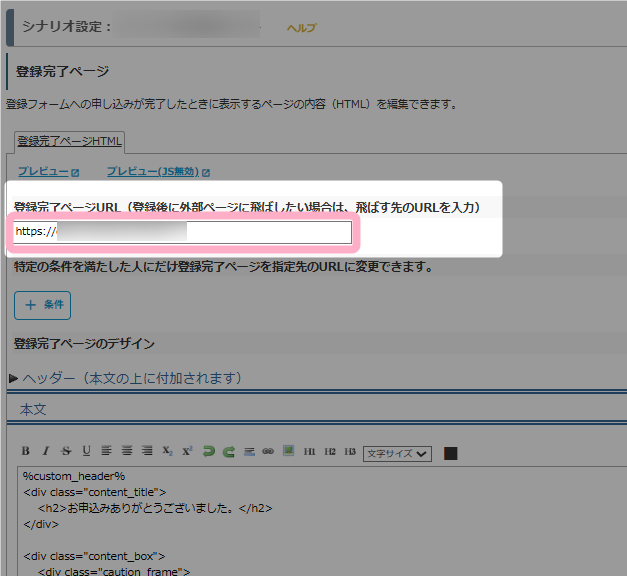The width and height of the screenshot is (627, 576).
Task: Open the 文字サイズ font size dropdown
Action: [397, 453]
